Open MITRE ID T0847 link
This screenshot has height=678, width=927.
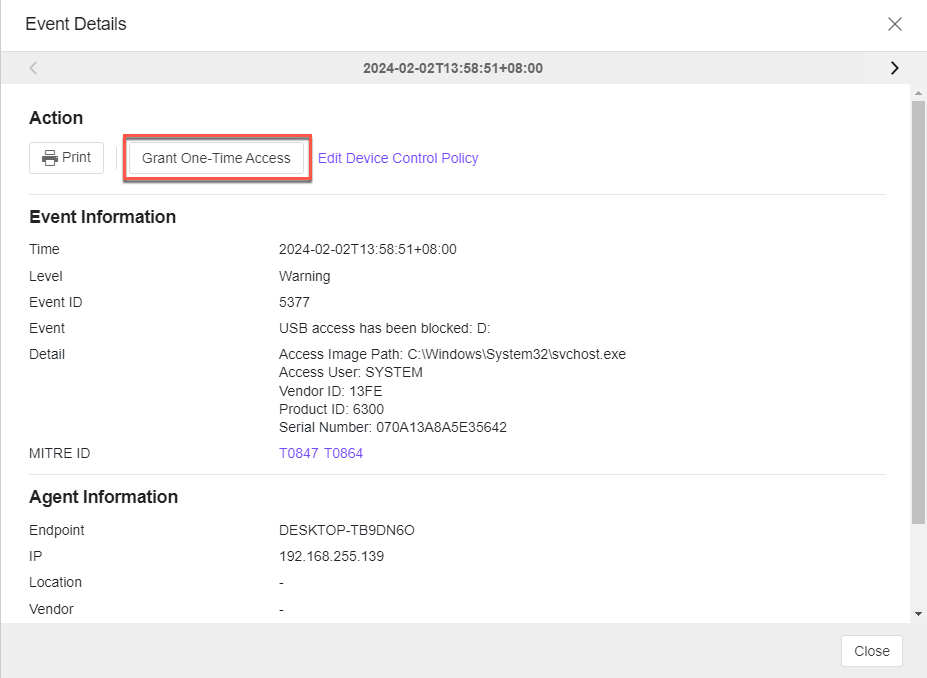tap(298, 453)
